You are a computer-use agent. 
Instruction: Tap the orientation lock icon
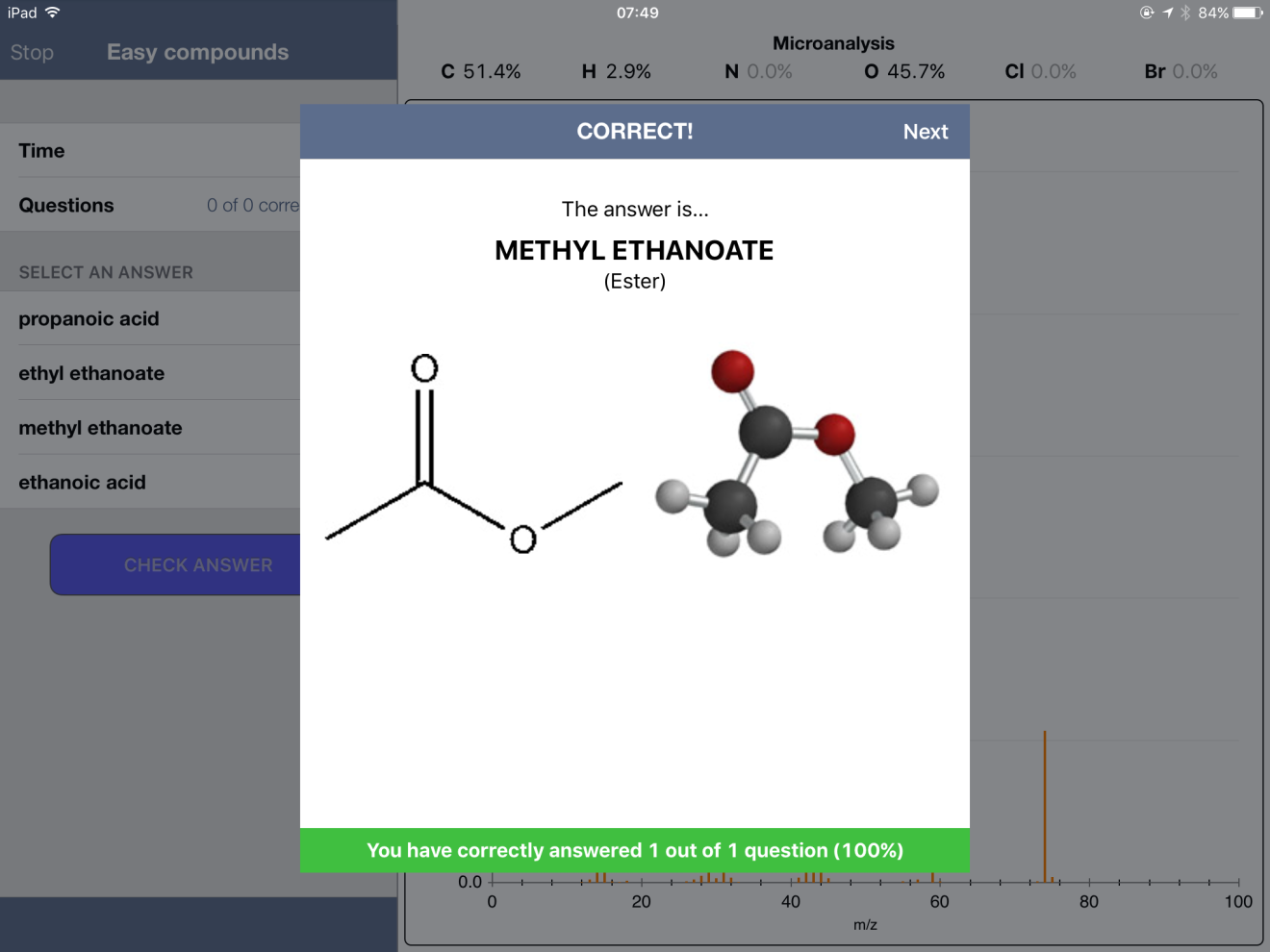tap(1147, 13)
